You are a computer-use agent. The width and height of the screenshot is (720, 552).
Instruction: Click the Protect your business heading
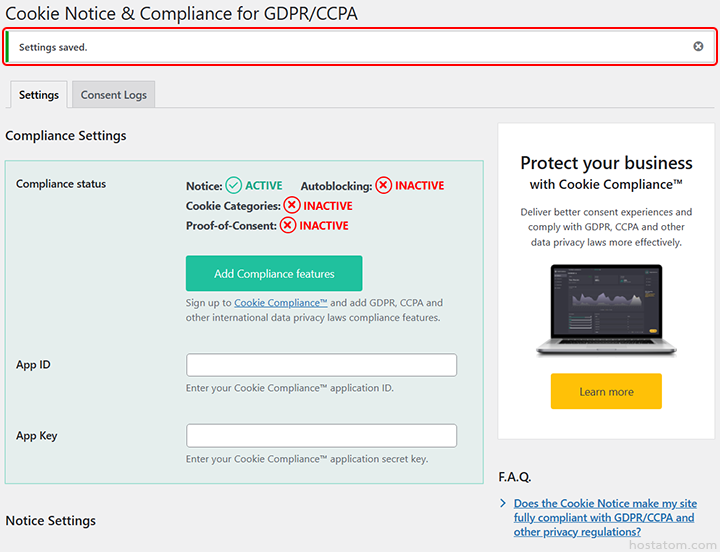(x=606, y=163)
